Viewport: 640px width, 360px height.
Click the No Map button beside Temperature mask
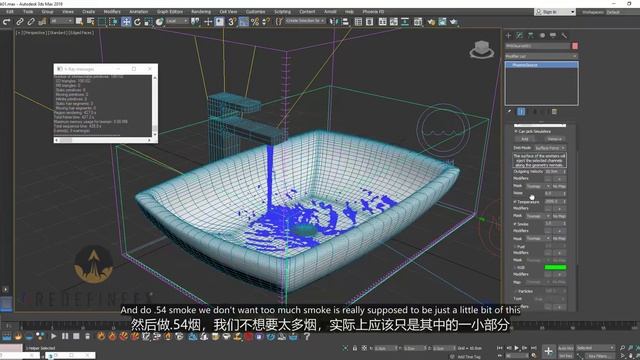pos(559,216)
